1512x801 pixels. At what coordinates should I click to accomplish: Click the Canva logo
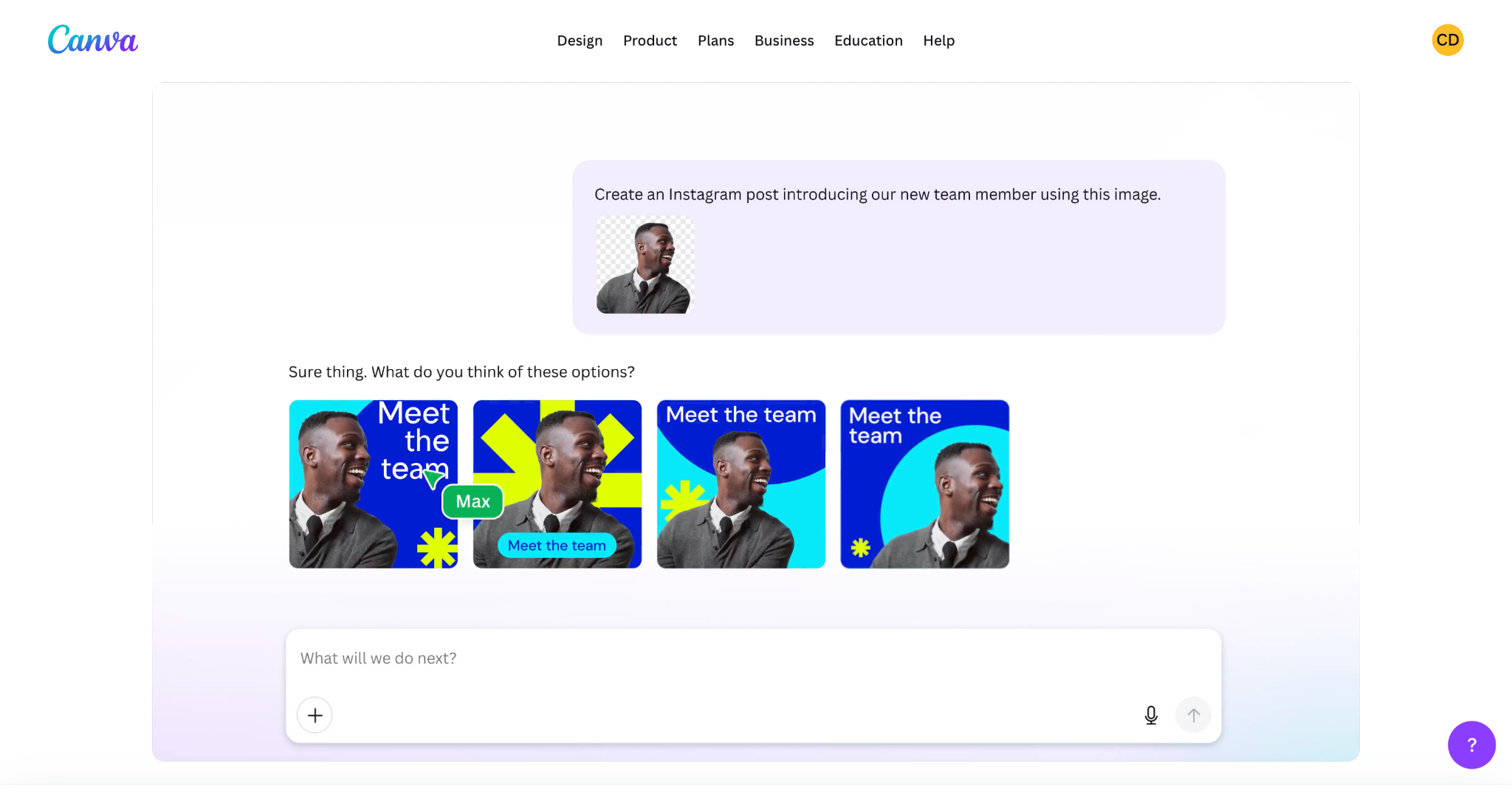(93, 40)
